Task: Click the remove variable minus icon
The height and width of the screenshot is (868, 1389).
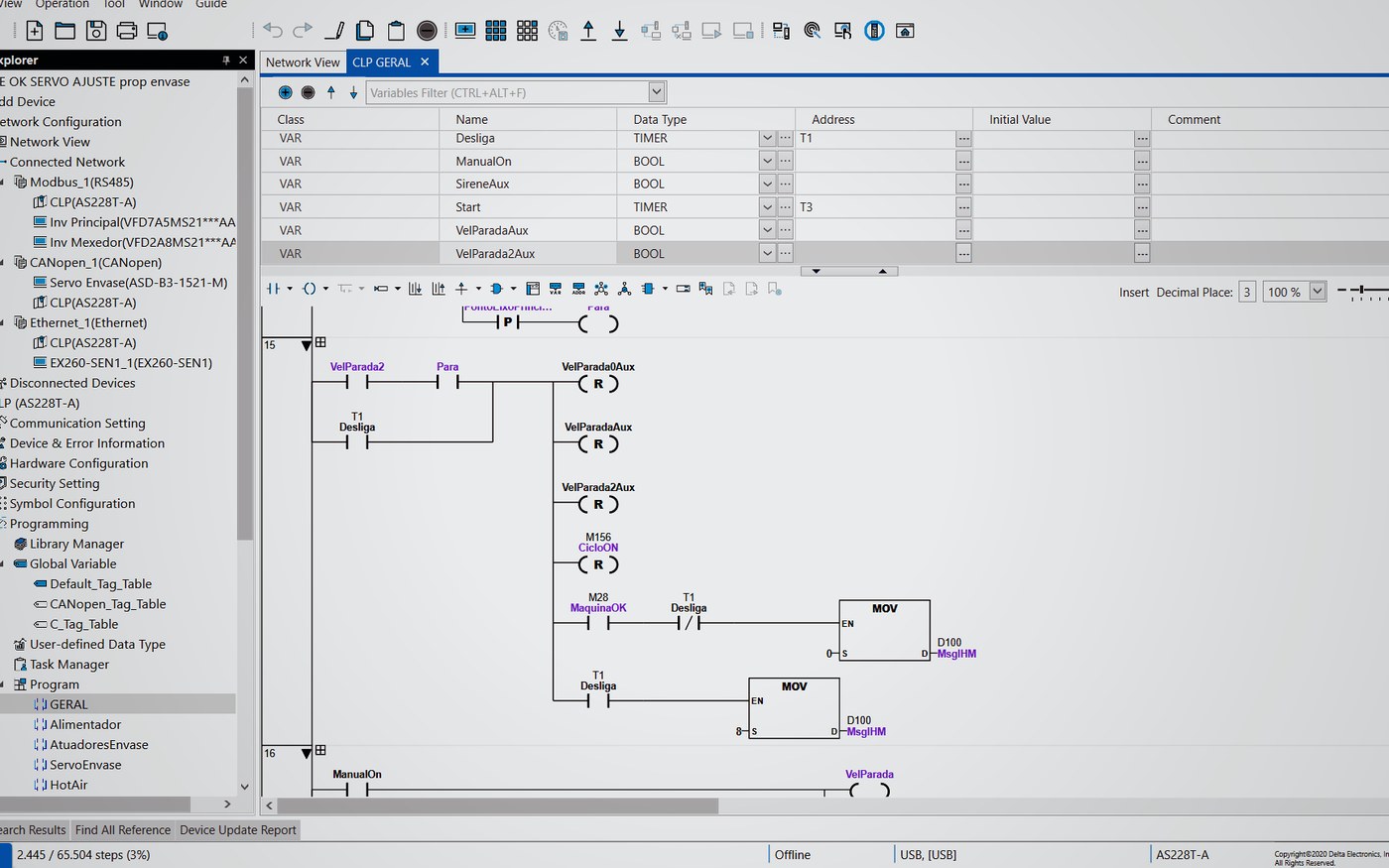Action: click(308, 92)
